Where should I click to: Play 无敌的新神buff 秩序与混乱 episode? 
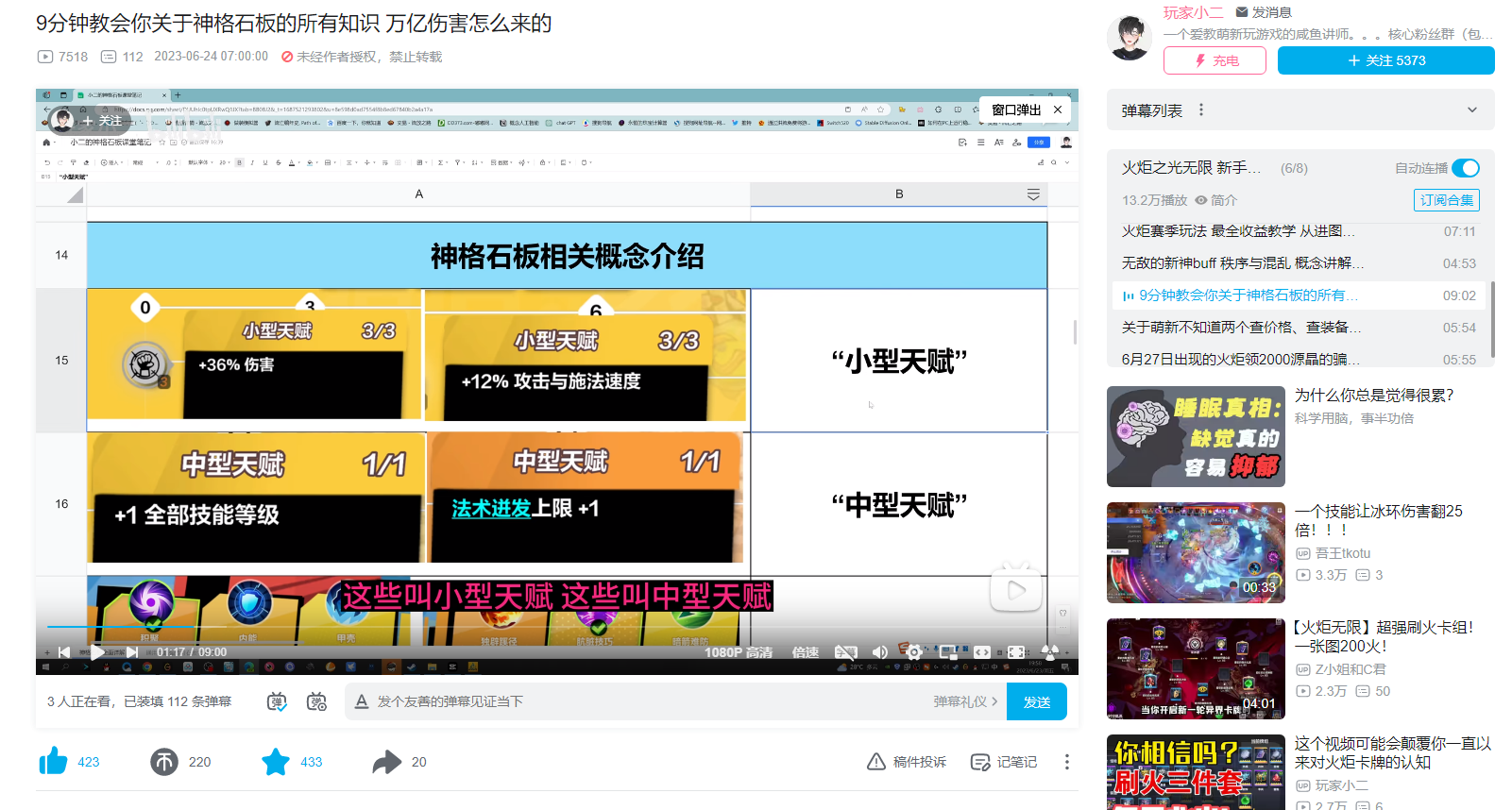click(x=1299, y=263)
